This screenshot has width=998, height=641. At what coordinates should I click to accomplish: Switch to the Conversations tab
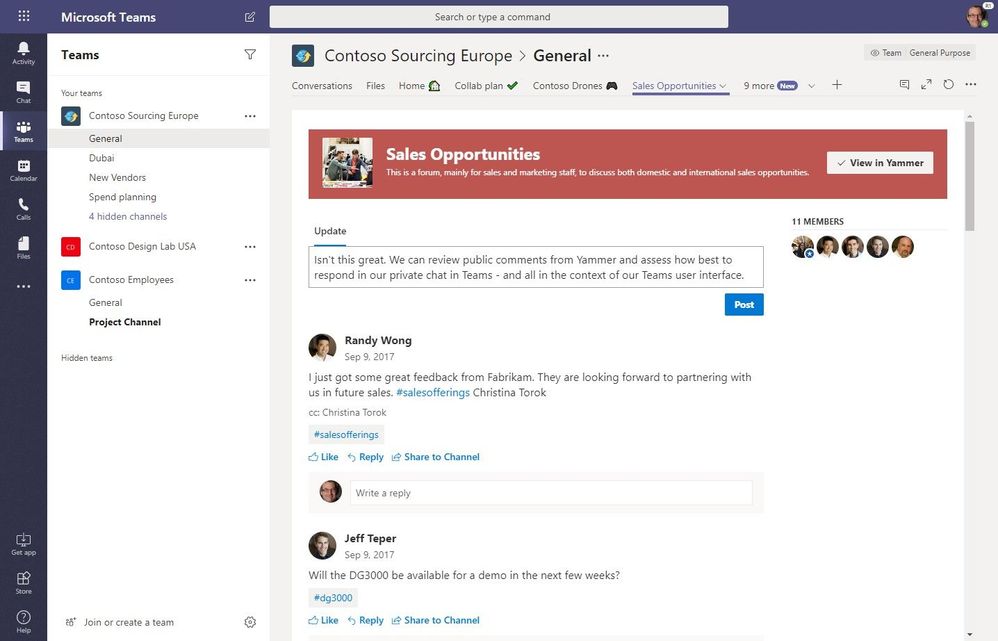pos(322,85)
